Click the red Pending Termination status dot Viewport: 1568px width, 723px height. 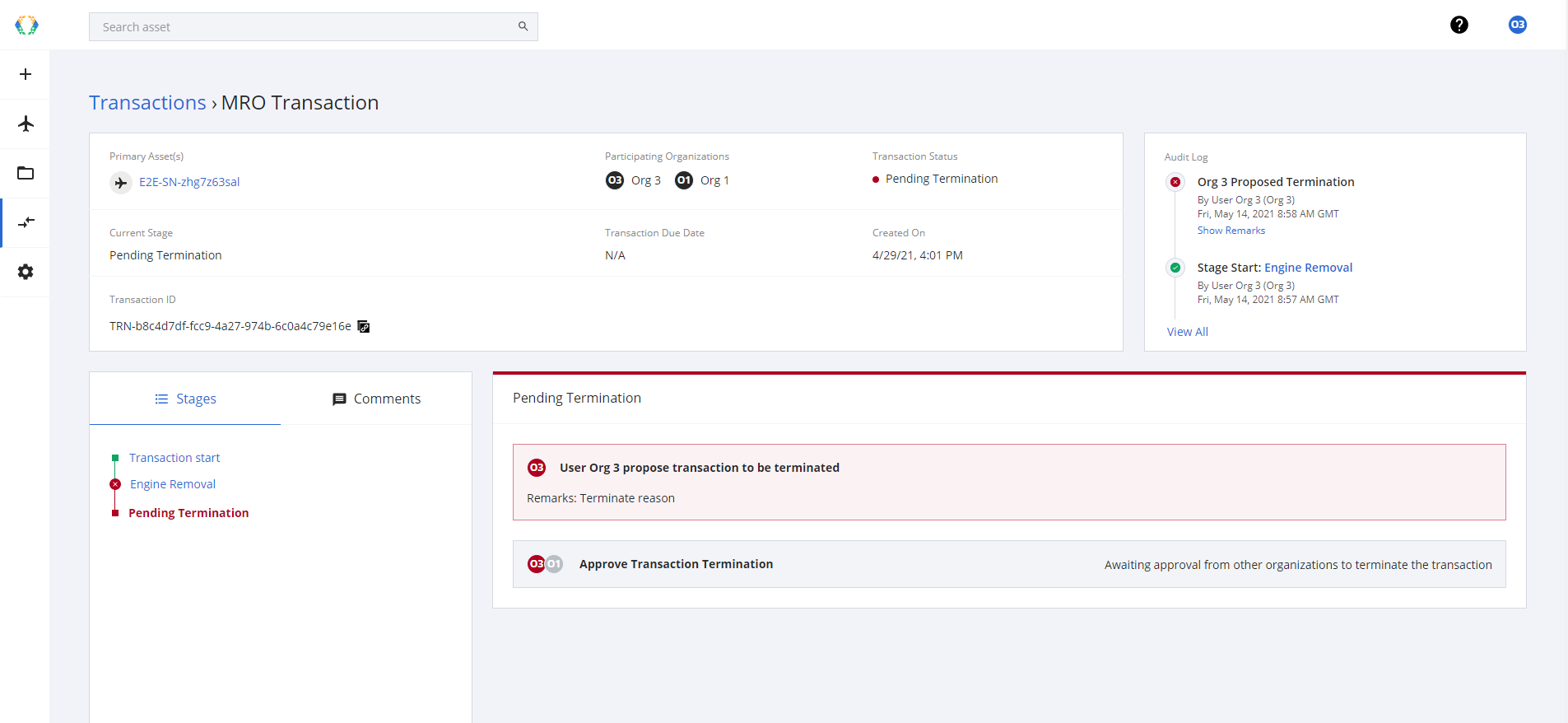[876, 180]
